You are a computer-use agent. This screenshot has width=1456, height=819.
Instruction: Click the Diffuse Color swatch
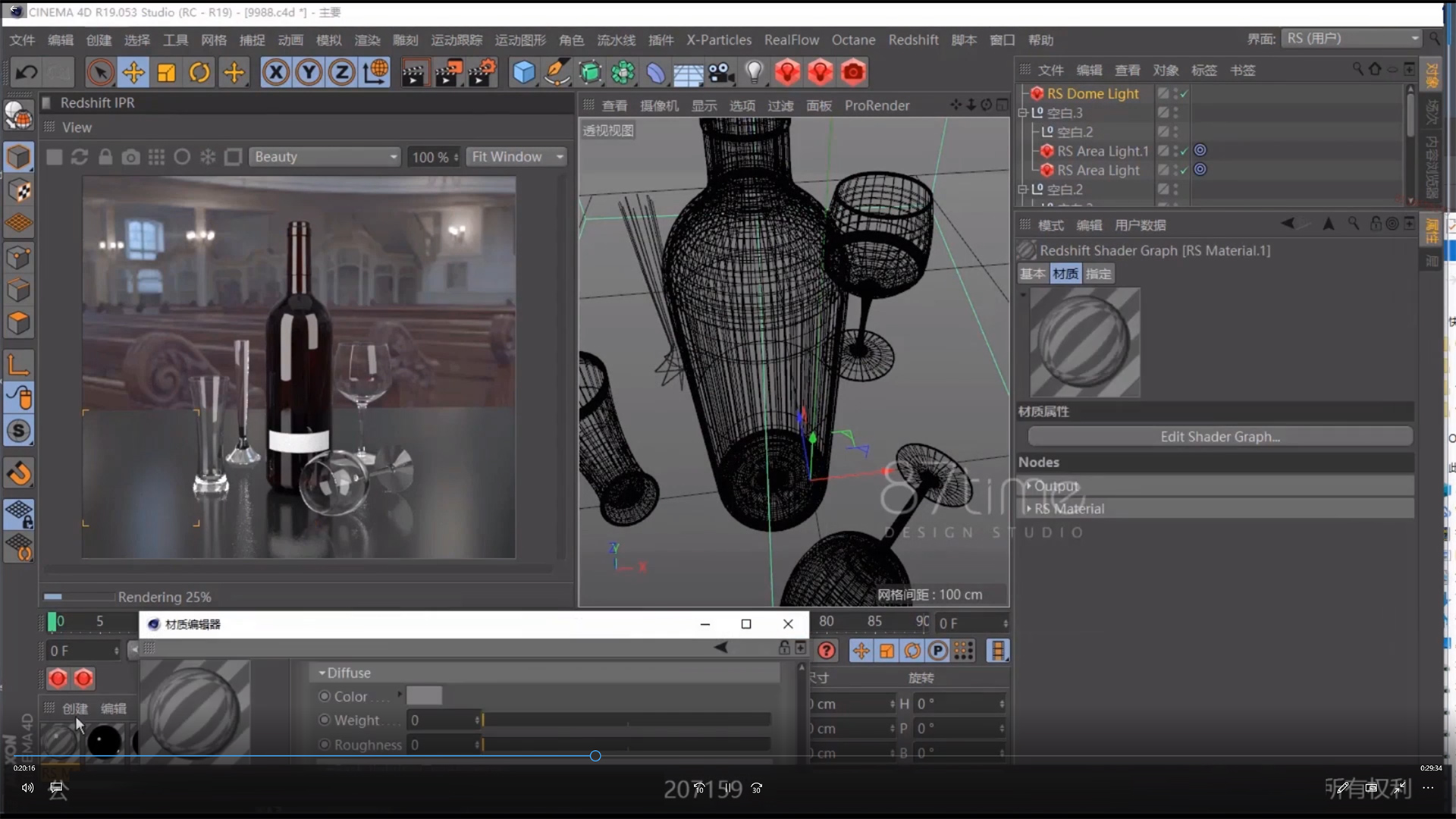tap(424, 696)
